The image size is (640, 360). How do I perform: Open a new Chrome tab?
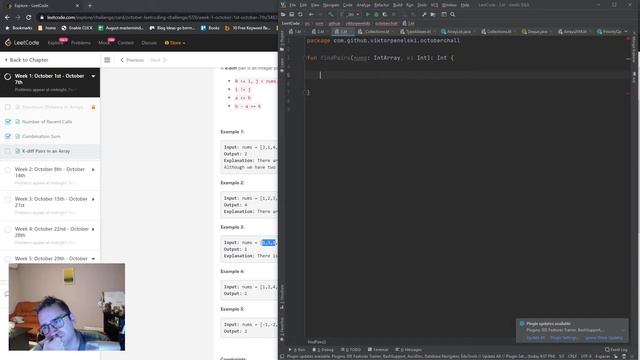point(90,6)
